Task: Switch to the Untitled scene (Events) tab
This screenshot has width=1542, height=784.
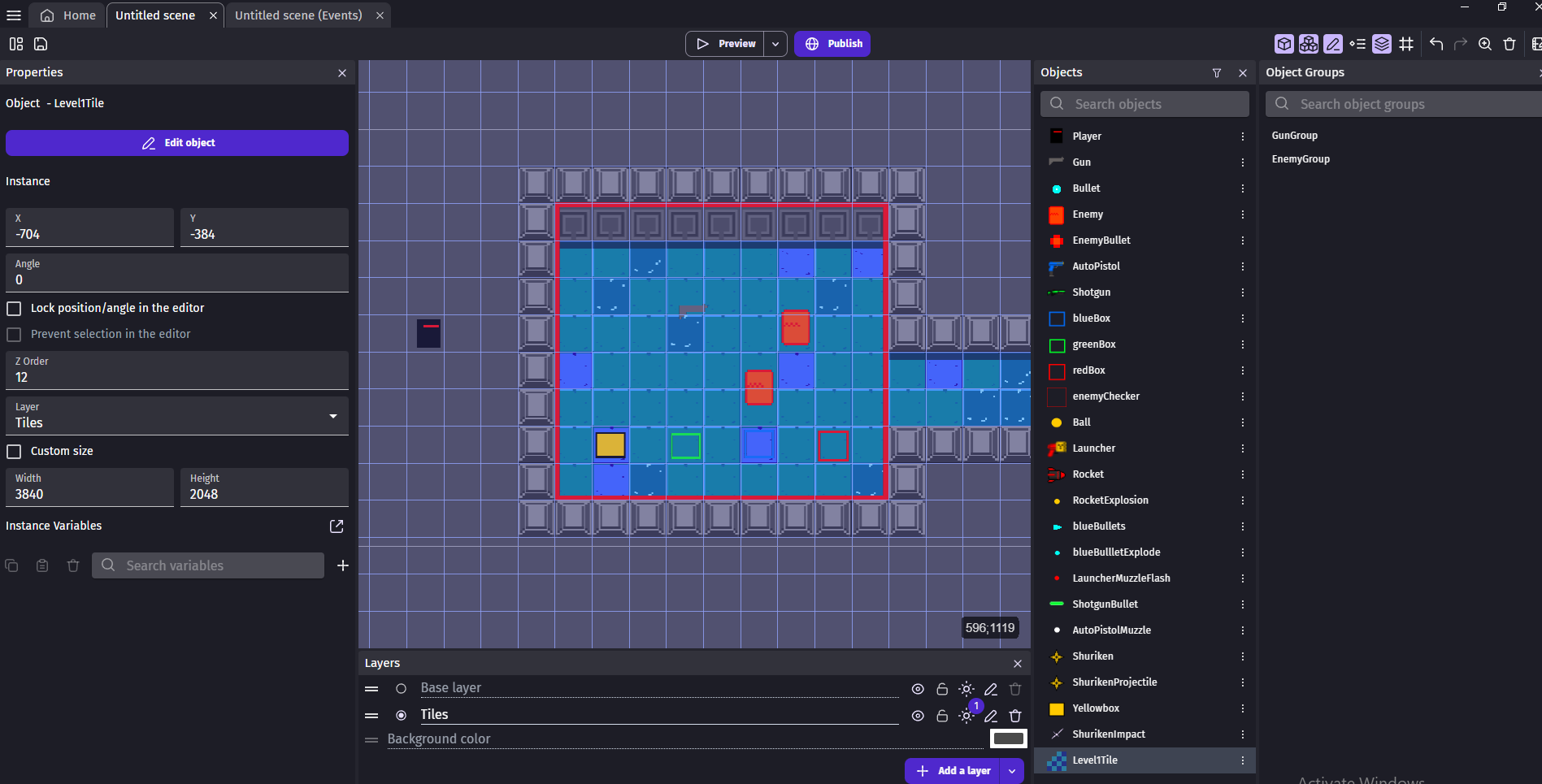Action: click(298, 15)
